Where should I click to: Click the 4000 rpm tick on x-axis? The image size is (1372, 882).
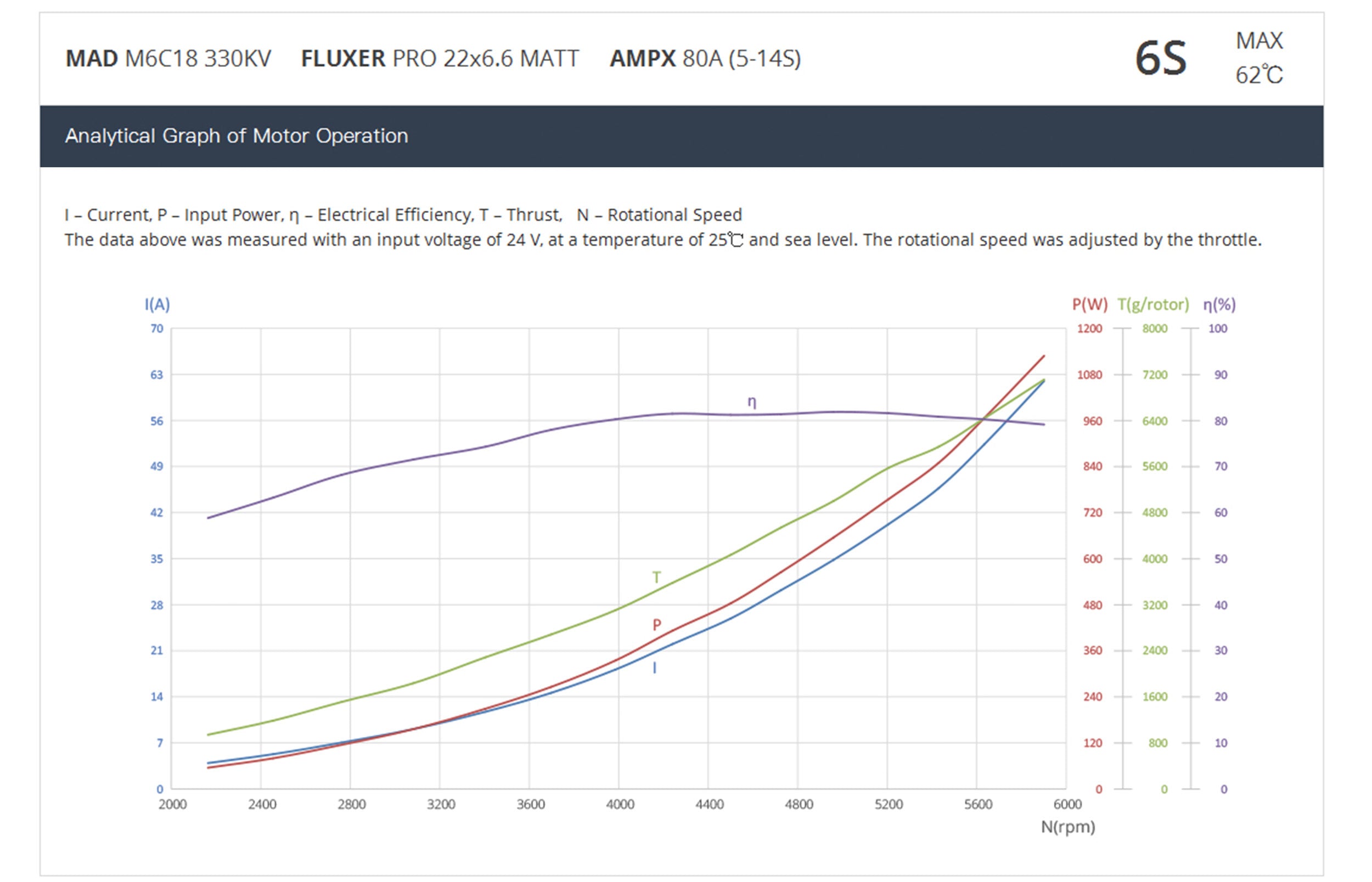tap(620, 805)
